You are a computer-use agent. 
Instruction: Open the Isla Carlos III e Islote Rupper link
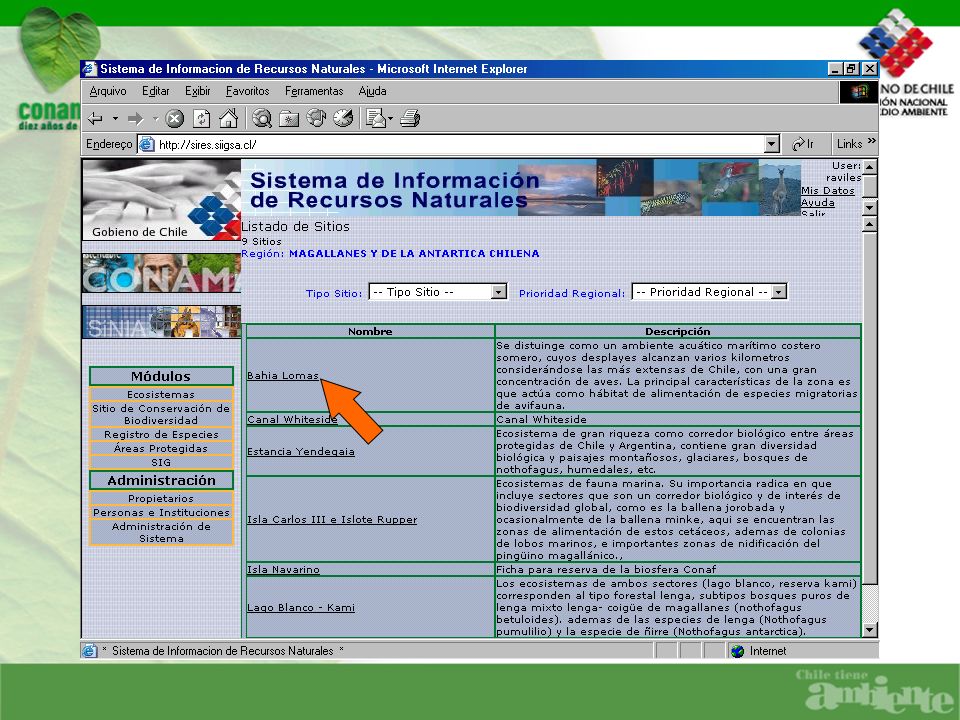(332, 519)
